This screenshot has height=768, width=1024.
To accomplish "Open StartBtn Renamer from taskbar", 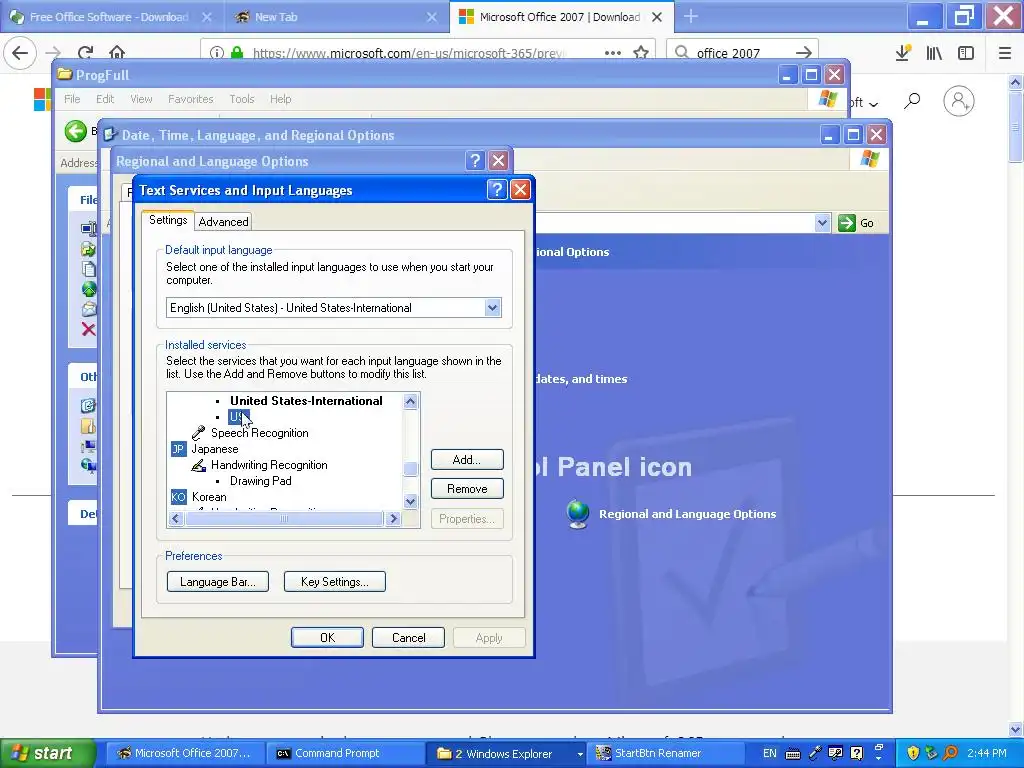I will (x=665, y=754).
